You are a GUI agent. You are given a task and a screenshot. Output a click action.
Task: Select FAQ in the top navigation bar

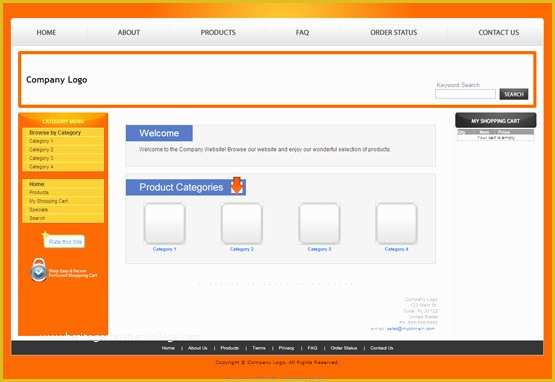click(302, 33)
